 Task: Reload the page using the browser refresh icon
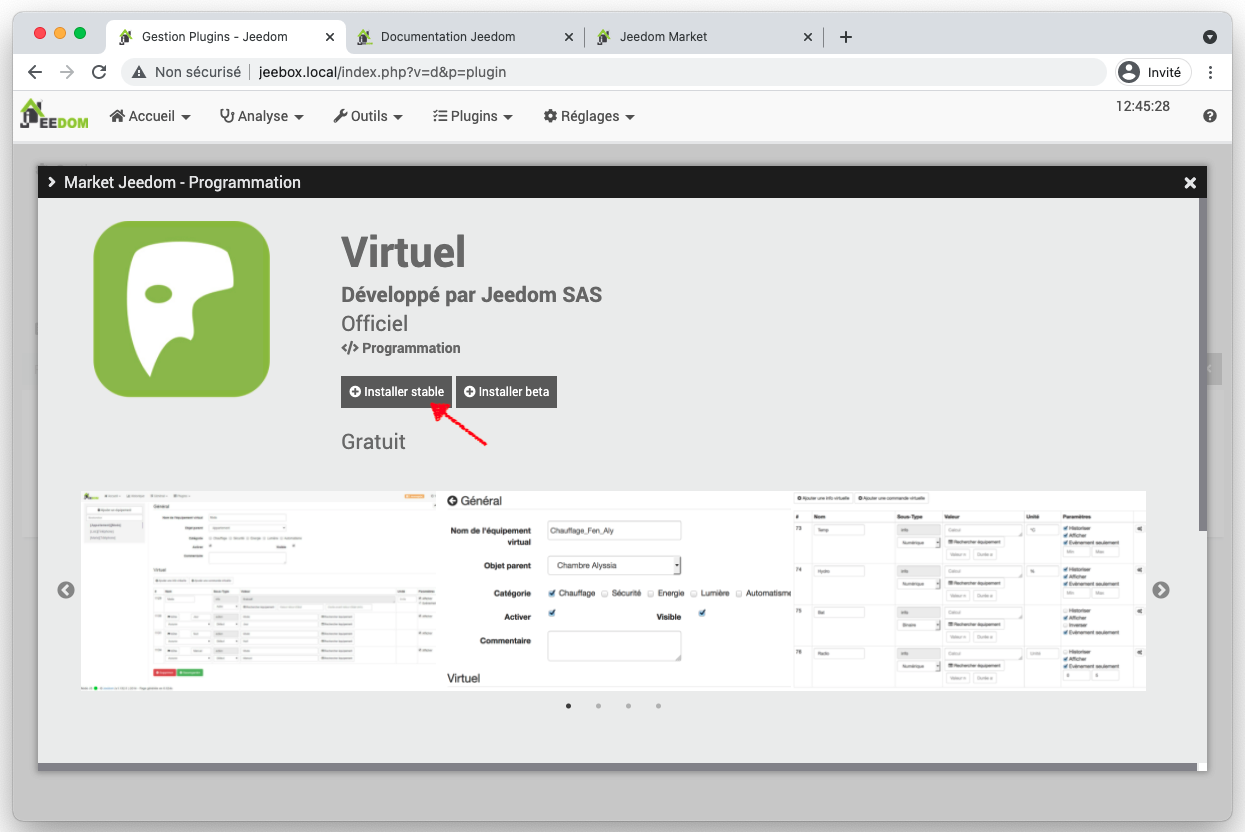click(99, 72)
